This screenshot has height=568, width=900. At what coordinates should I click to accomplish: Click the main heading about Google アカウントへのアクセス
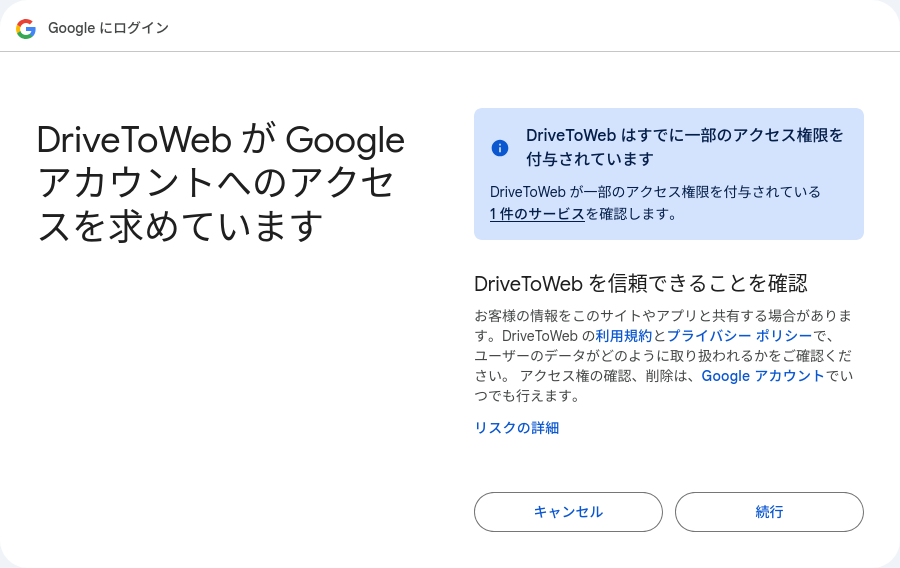coord(220,183)
